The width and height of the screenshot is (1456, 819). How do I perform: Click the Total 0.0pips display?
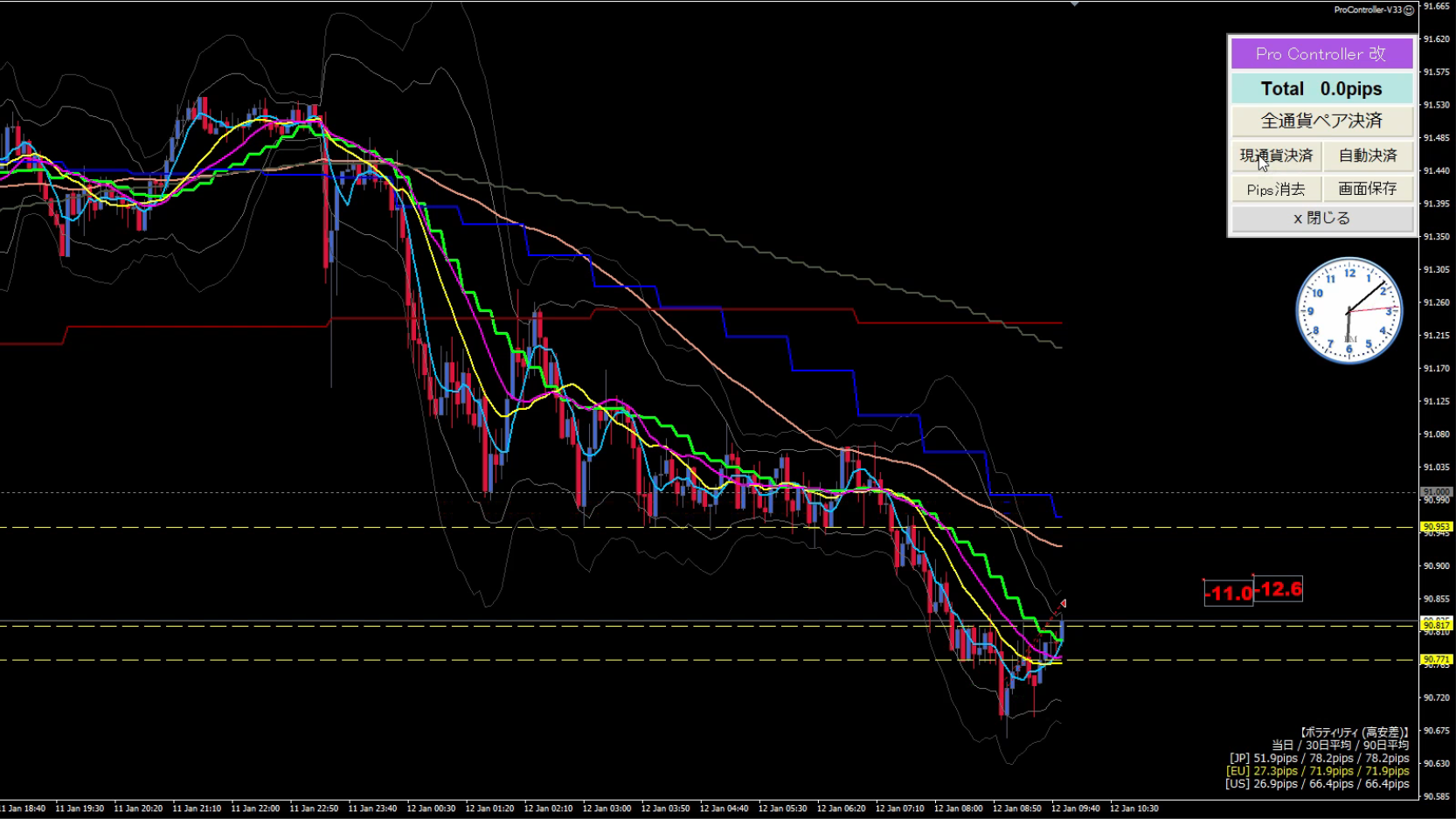tap(1321, 88)
